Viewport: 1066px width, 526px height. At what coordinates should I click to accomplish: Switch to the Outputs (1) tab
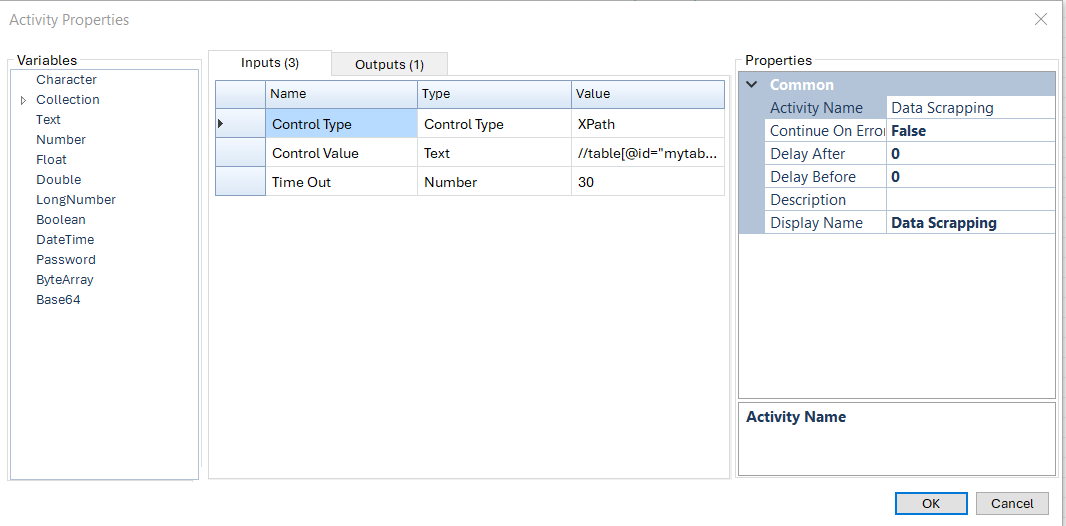tap(389, 64)
